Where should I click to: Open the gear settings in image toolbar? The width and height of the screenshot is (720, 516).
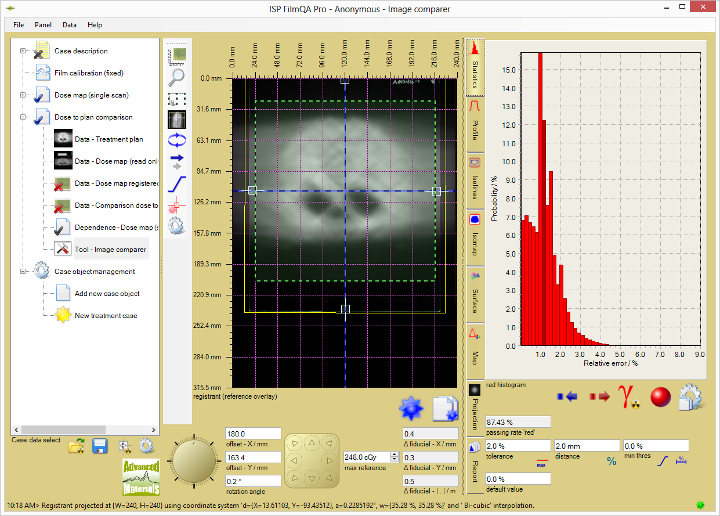[x=177, y=226]
